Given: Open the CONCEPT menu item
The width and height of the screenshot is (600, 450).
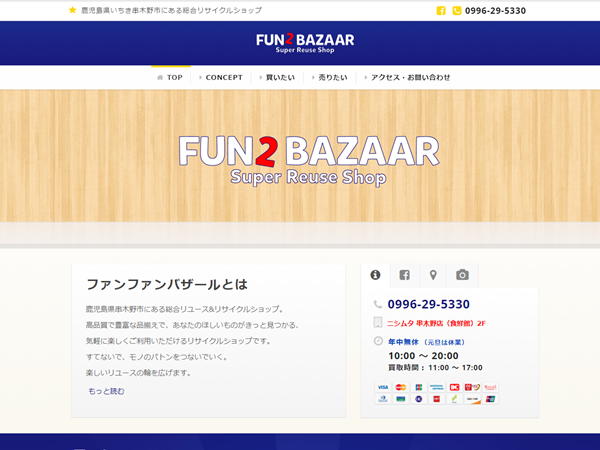Looking at the screenshot, I should [221, 77].
